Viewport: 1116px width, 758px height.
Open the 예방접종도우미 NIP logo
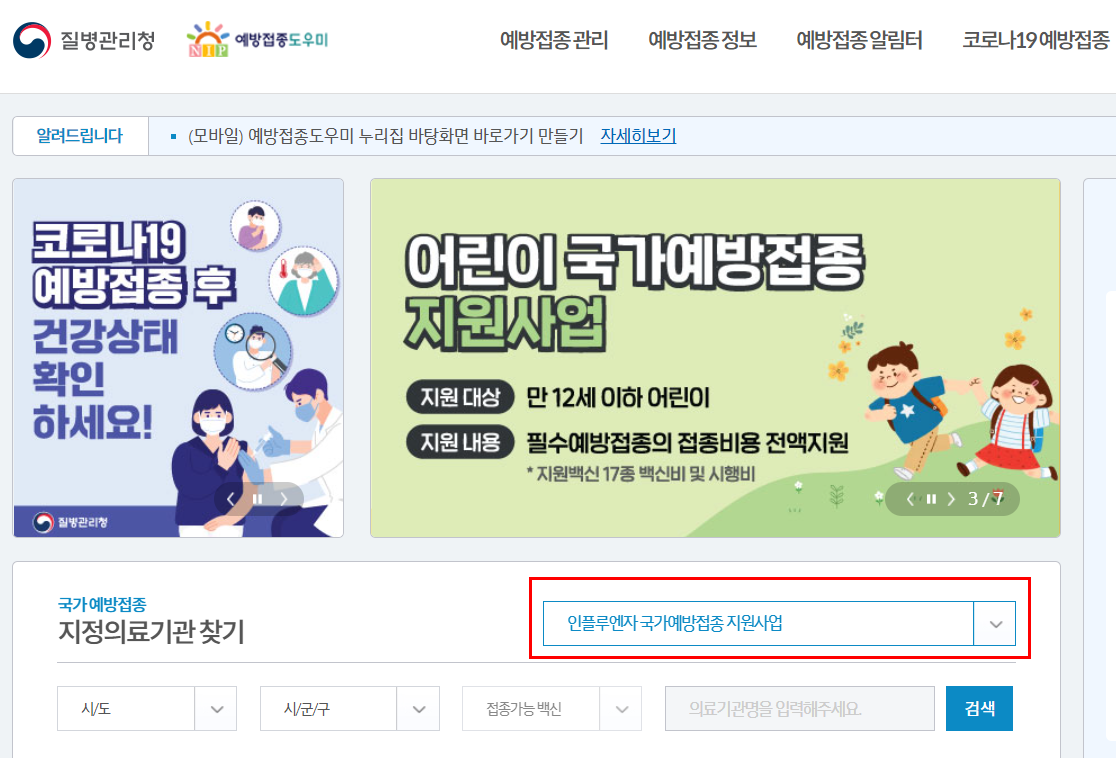point(258,39)
